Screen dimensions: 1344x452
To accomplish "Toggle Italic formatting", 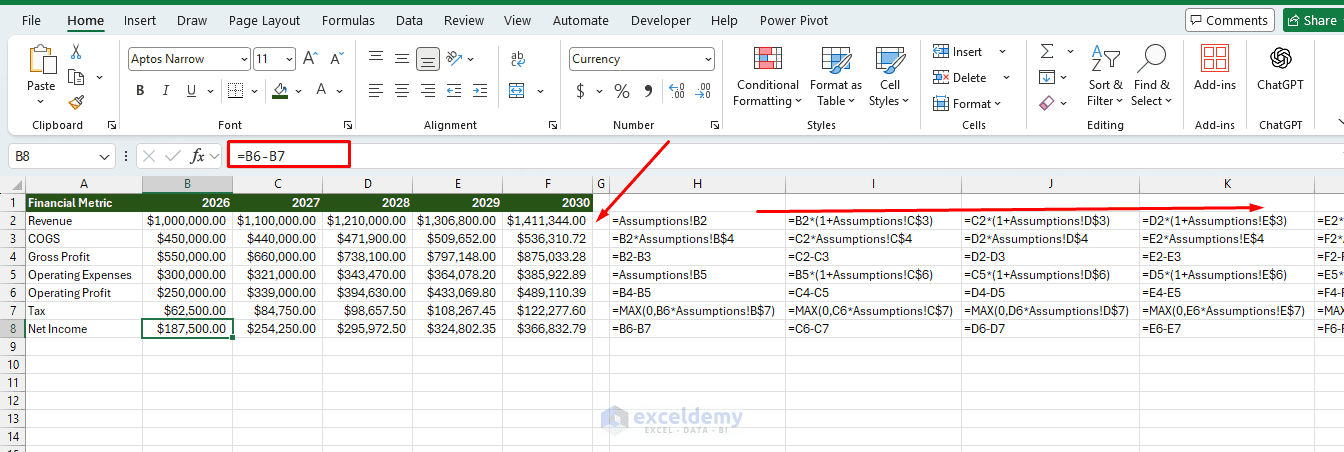I will click(166, 91).
